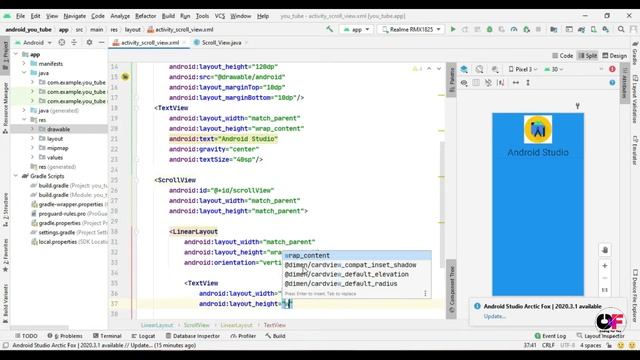Screen dimensions: 640x360
Task: Click the more options dots in autocomplete popup
Action: (x=425, y=293)
